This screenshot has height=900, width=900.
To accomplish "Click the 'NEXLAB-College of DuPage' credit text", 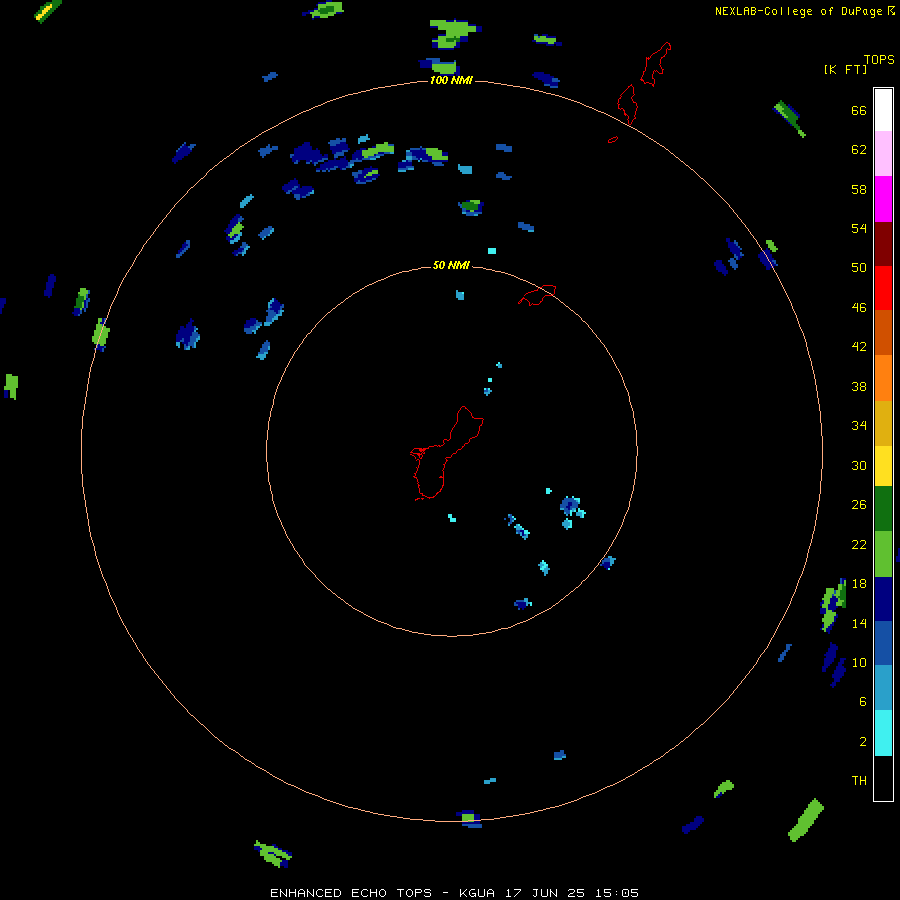I will click(799, 11).
